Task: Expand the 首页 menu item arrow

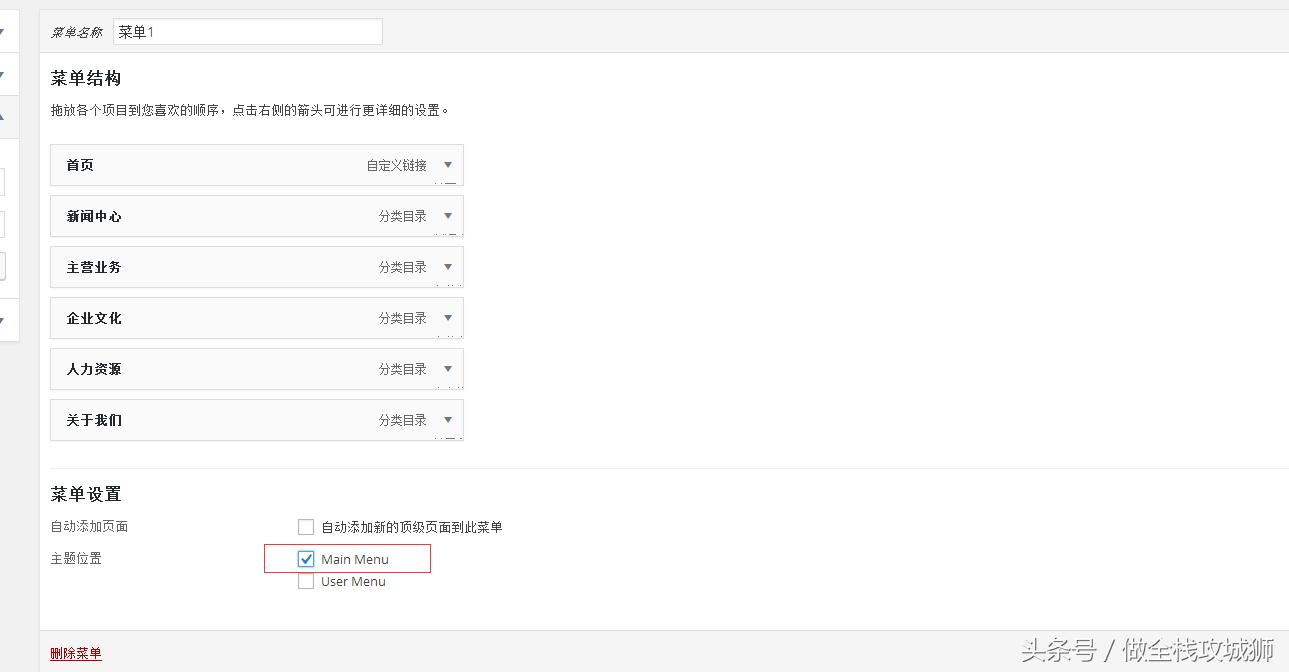Action: point(447,165)
